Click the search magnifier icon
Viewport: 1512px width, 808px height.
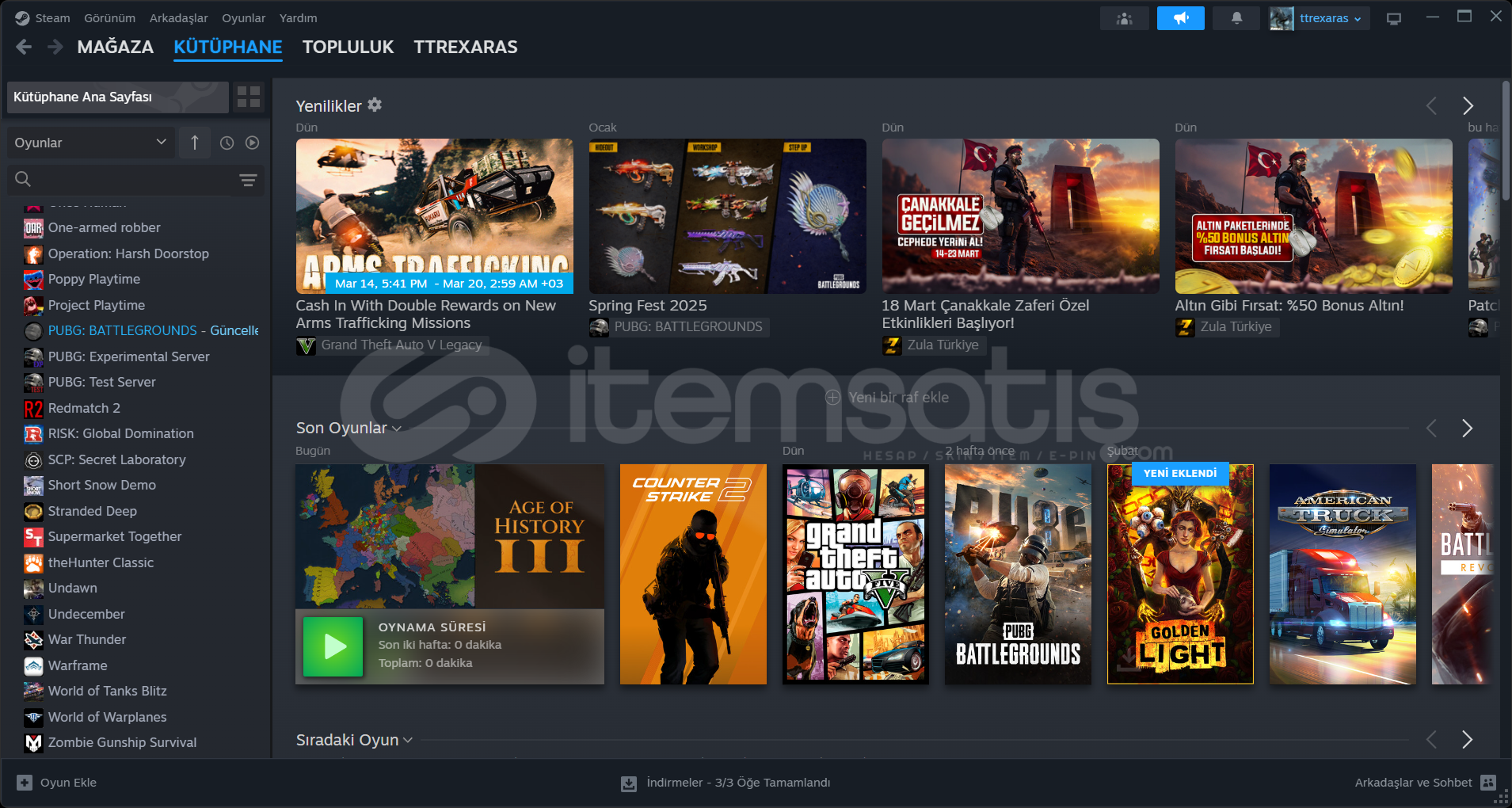tap(23, 180)
